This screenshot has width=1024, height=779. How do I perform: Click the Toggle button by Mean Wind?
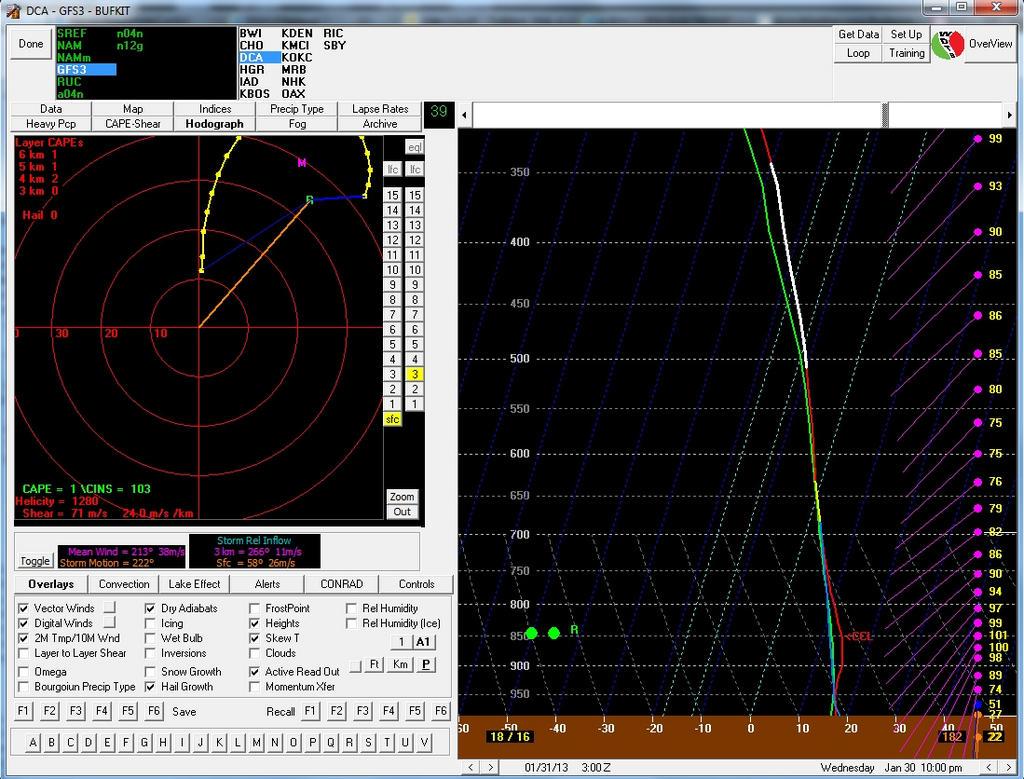click(35, 561)
